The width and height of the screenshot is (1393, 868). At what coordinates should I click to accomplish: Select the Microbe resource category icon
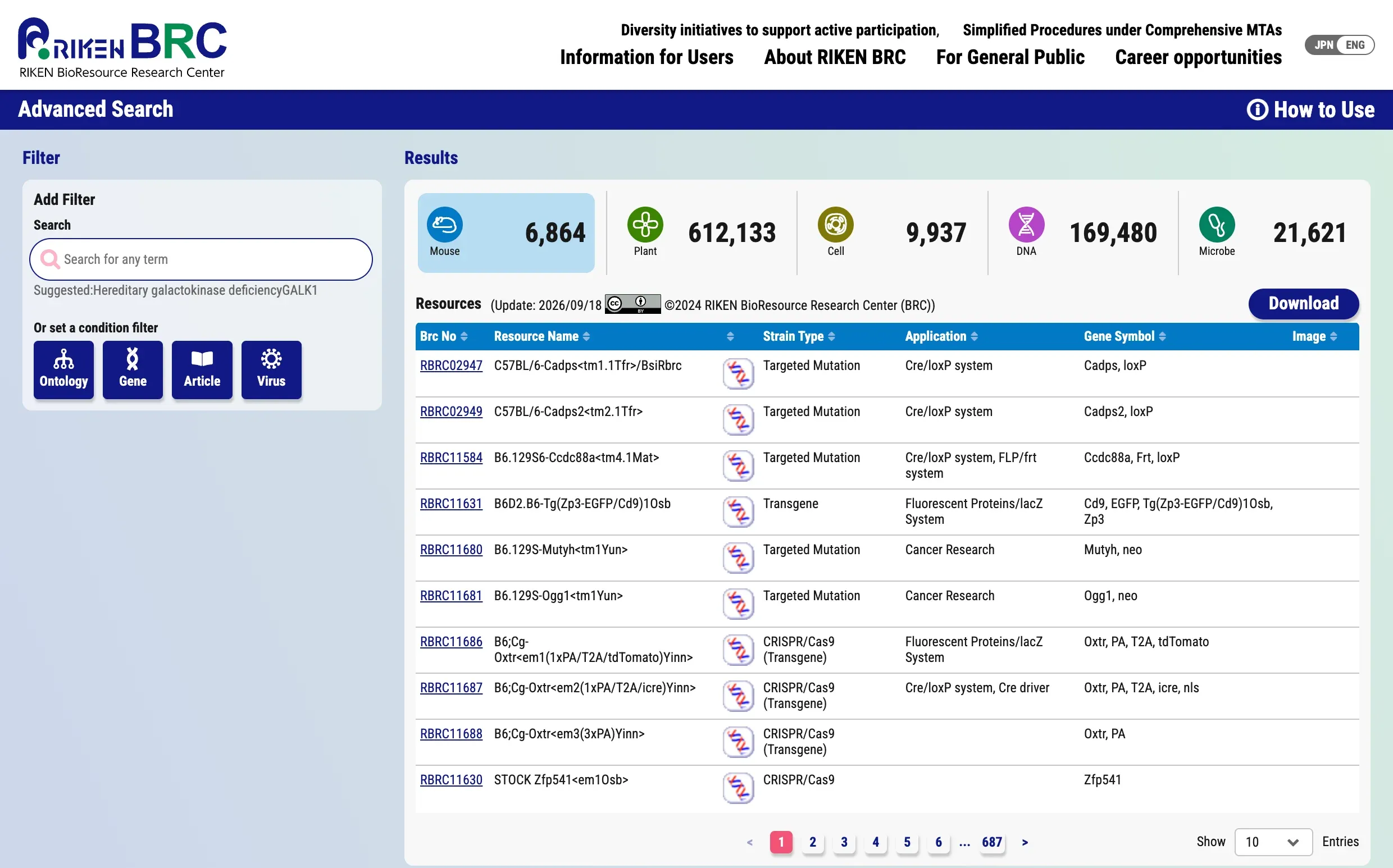point(1217,225)
